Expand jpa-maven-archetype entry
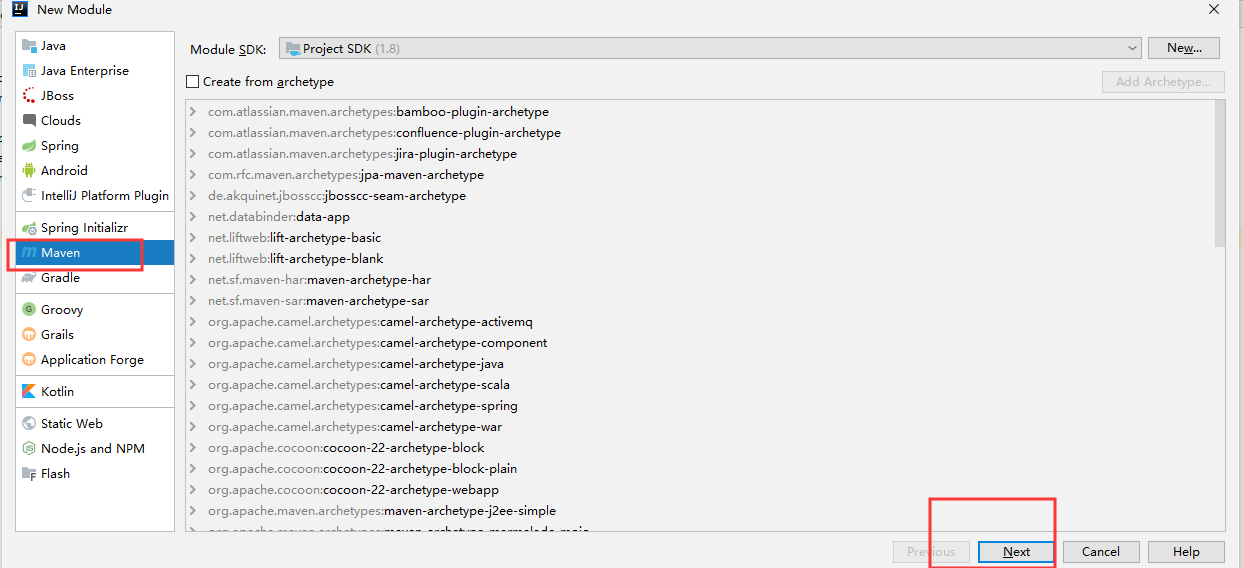 pos(193,175)
